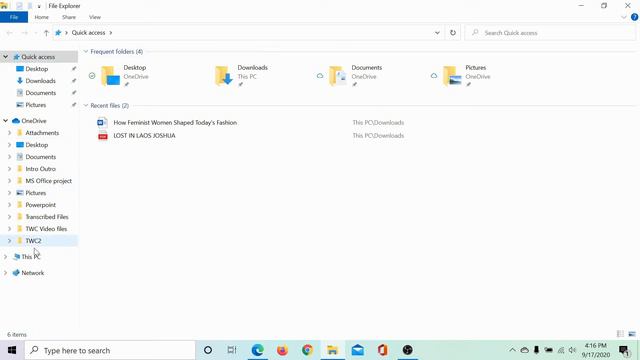Switch to Details view layout icon
The image size is (640, 360).
pos(620,334)
